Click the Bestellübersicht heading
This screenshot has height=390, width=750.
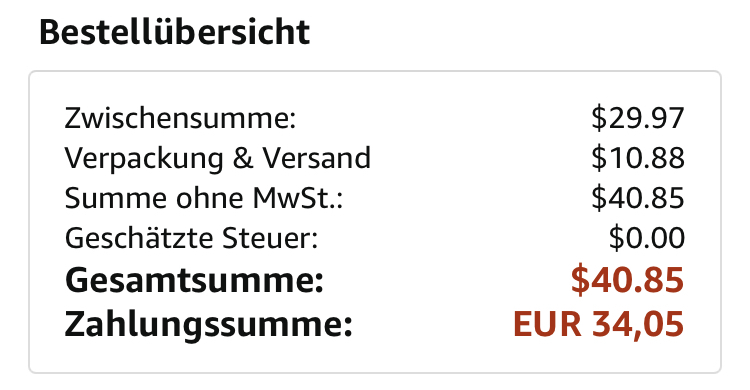[x=175, y=32]
